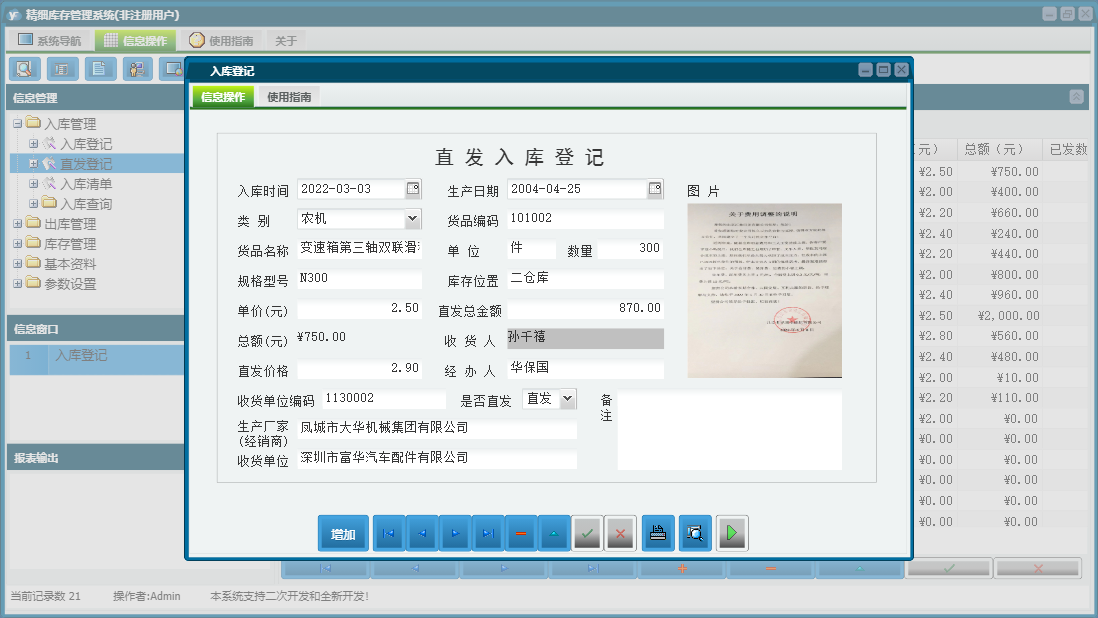1098x618 pixels.
Task: Open 信息操作 menu in main window
Action: 135,41
